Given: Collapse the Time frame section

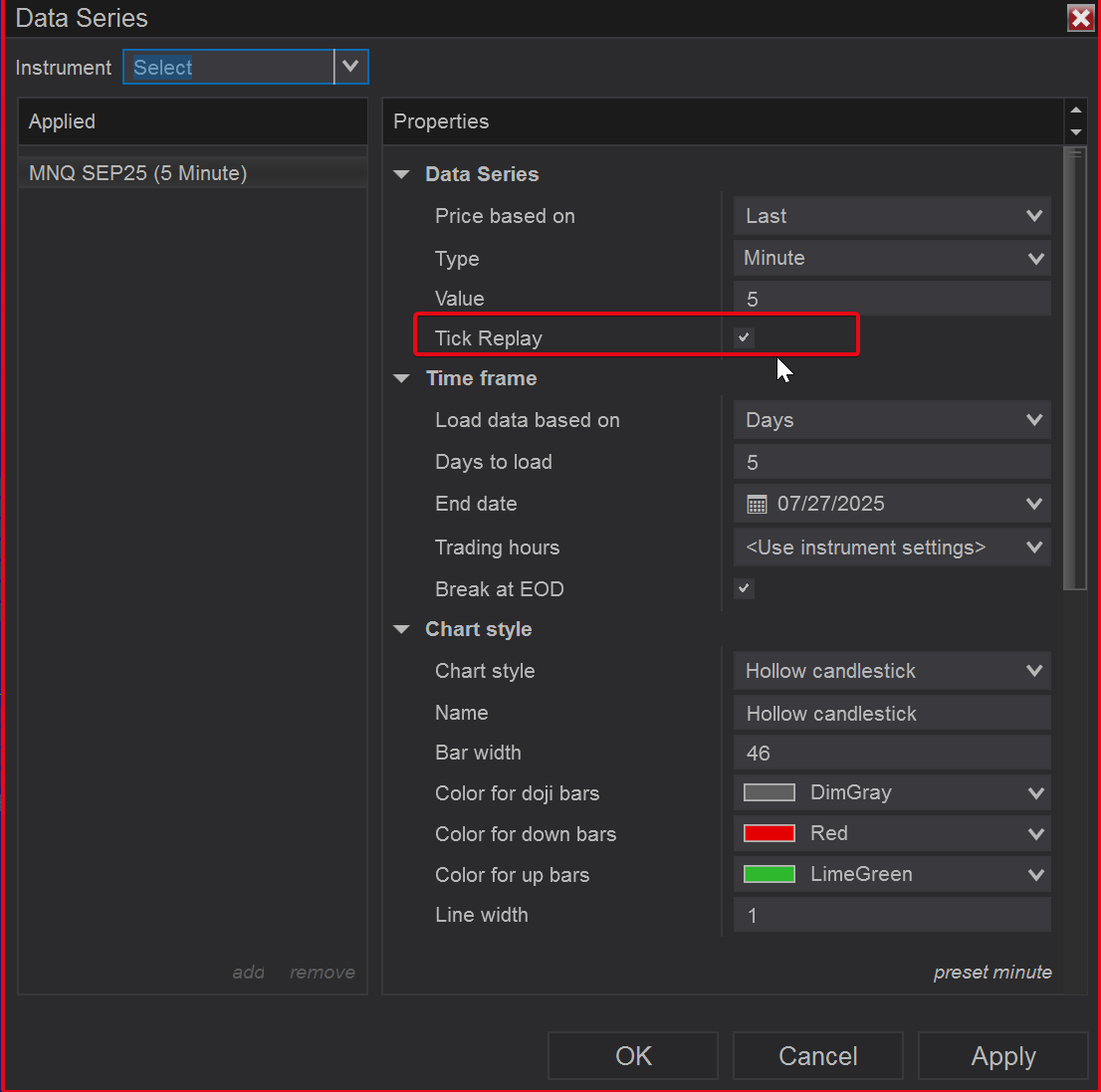Looking at the screenshot, I should click(402, 378).
